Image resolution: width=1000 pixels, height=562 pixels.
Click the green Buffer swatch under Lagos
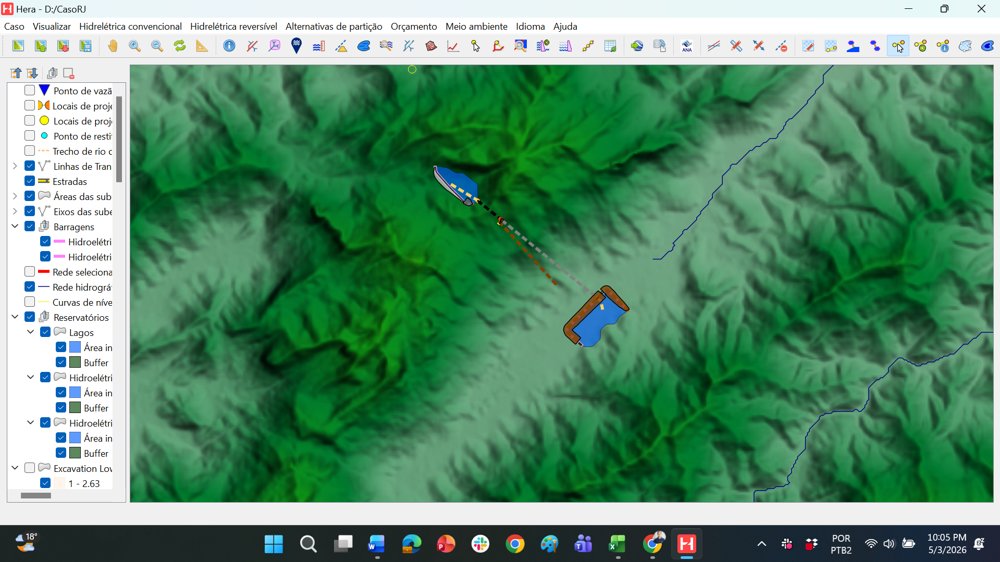[75, 362]
